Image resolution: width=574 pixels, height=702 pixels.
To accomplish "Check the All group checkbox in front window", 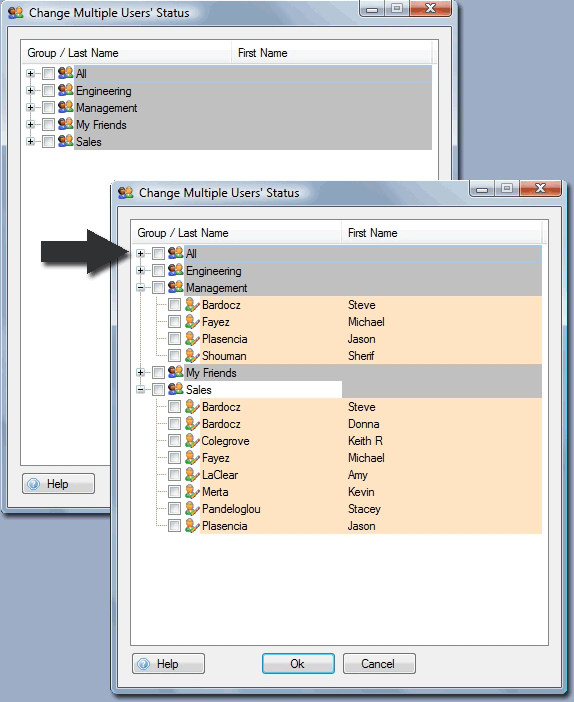I will (158, 253).
